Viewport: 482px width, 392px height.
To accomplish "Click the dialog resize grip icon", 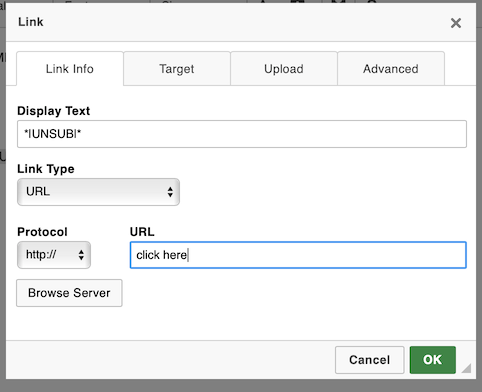I will (x=467, y=368).
